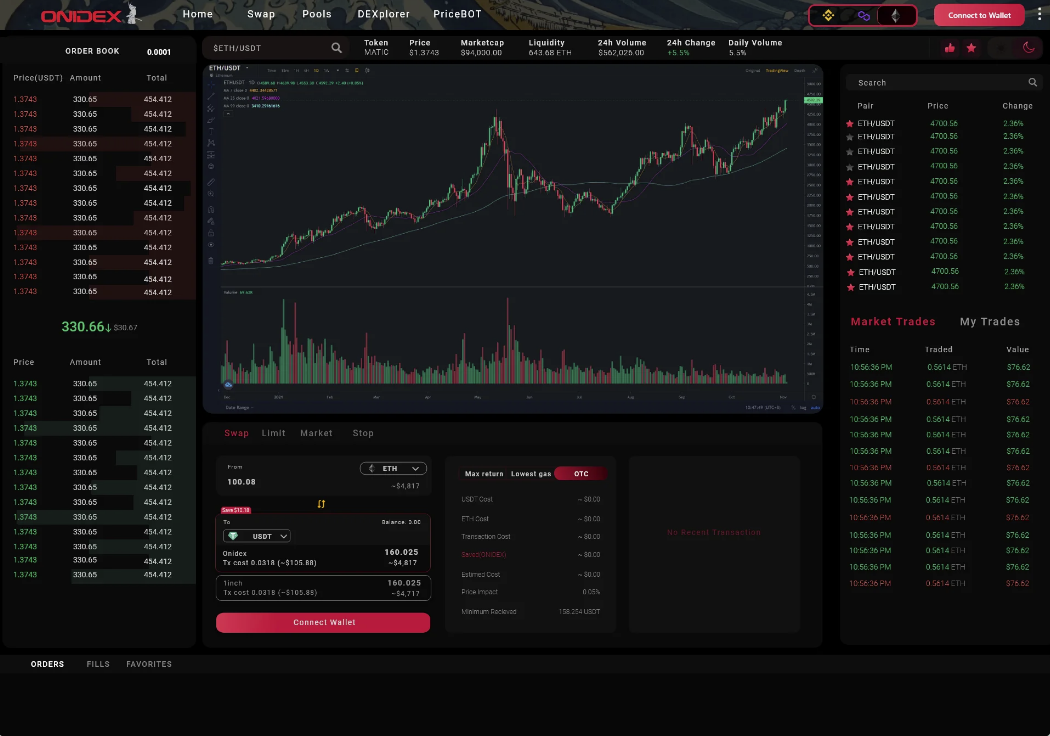Viewport: 1050px width, 736px height.
Task: Click the star favorite icon in the token bar
Action: (971, 48)
